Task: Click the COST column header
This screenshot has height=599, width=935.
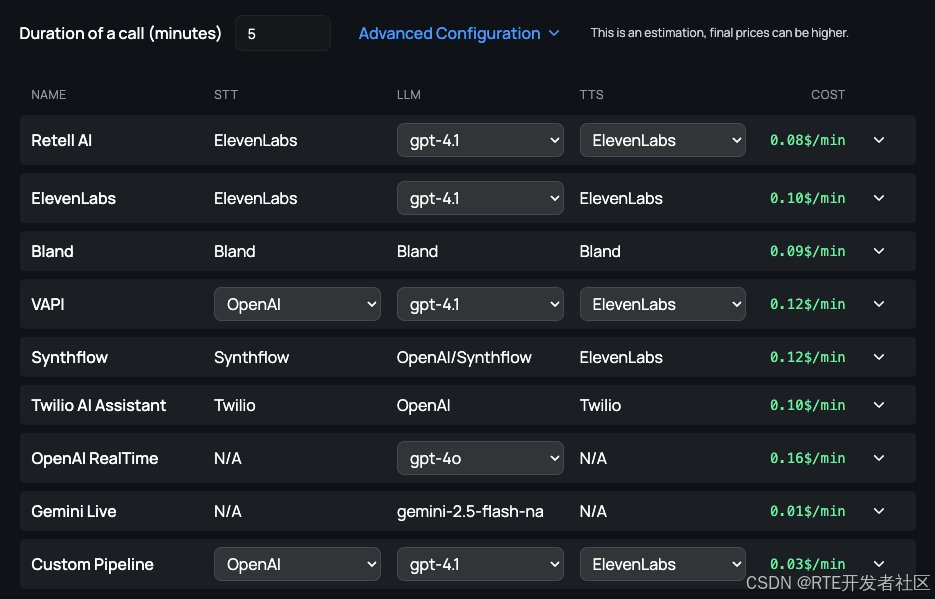Action: [828, 95]
